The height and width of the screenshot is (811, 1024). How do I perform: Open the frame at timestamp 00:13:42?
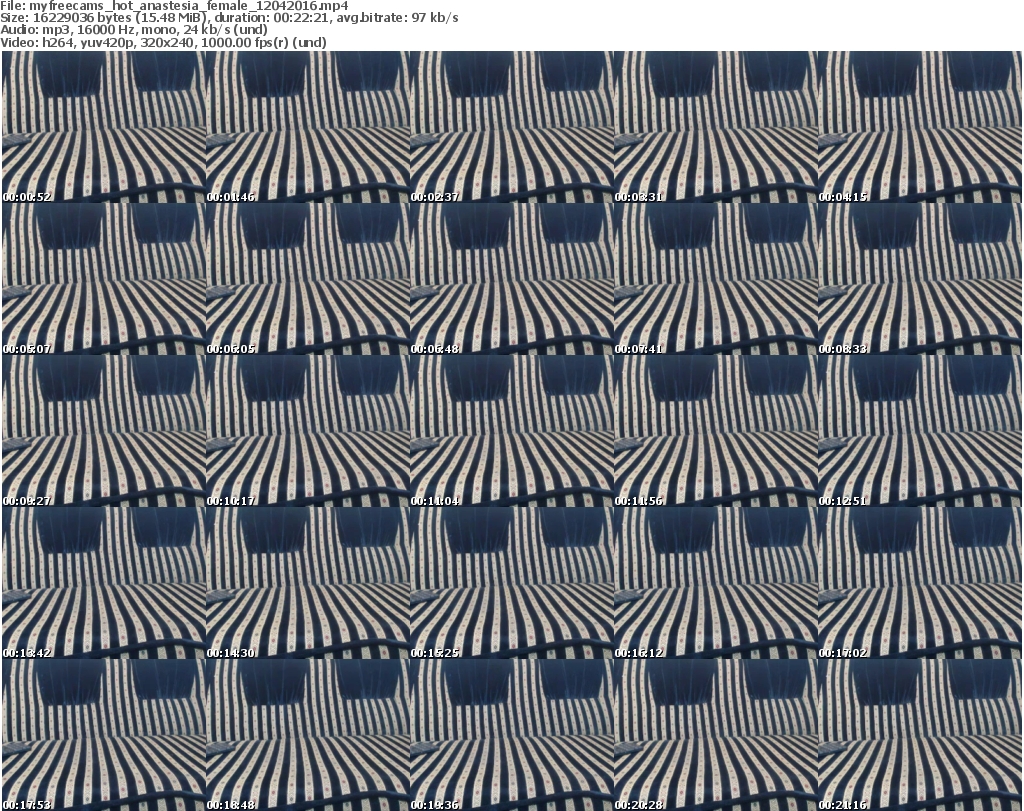pos(104,583)
